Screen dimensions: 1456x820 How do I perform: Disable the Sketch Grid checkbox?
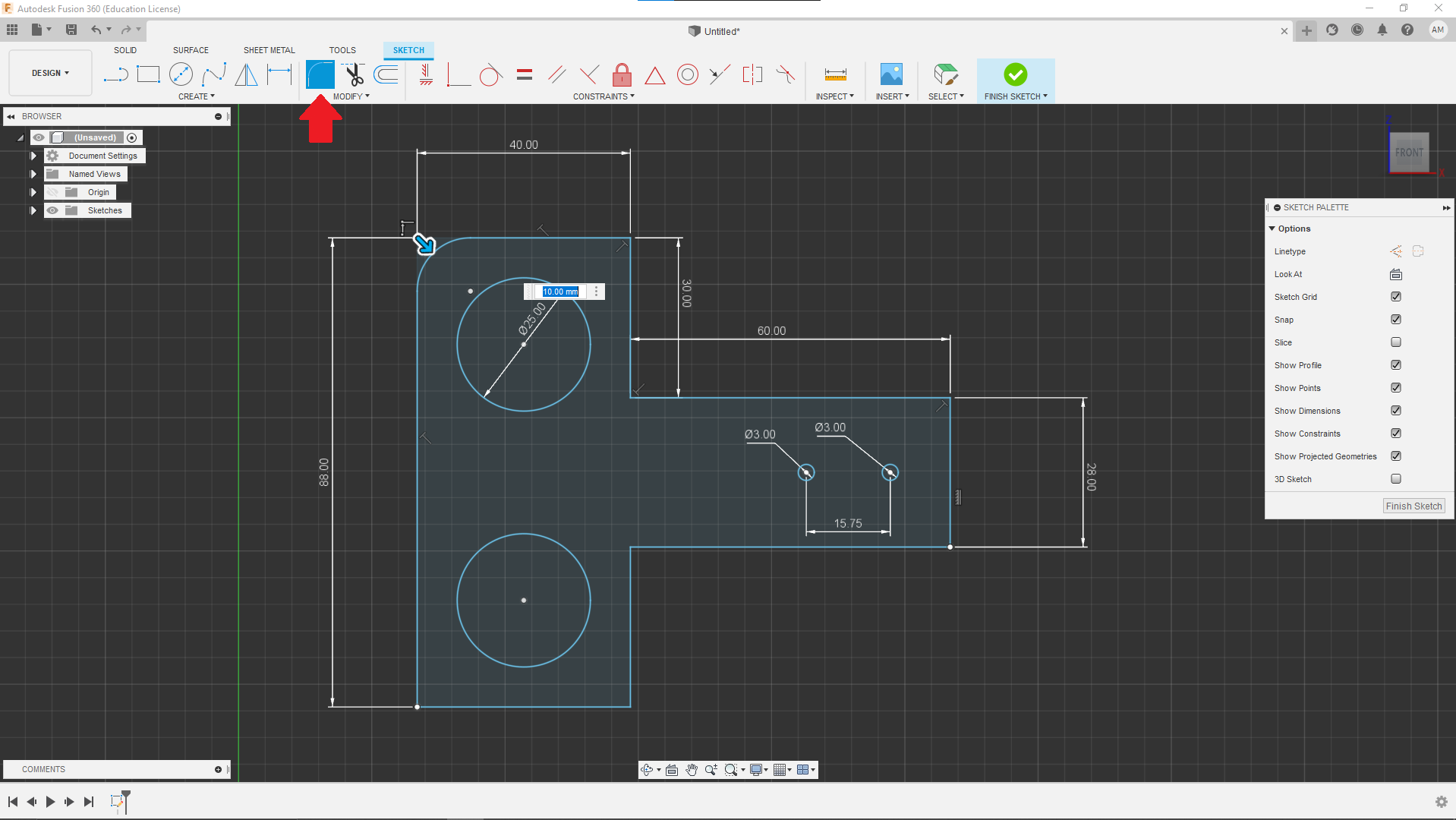(x=1395, y=297)
